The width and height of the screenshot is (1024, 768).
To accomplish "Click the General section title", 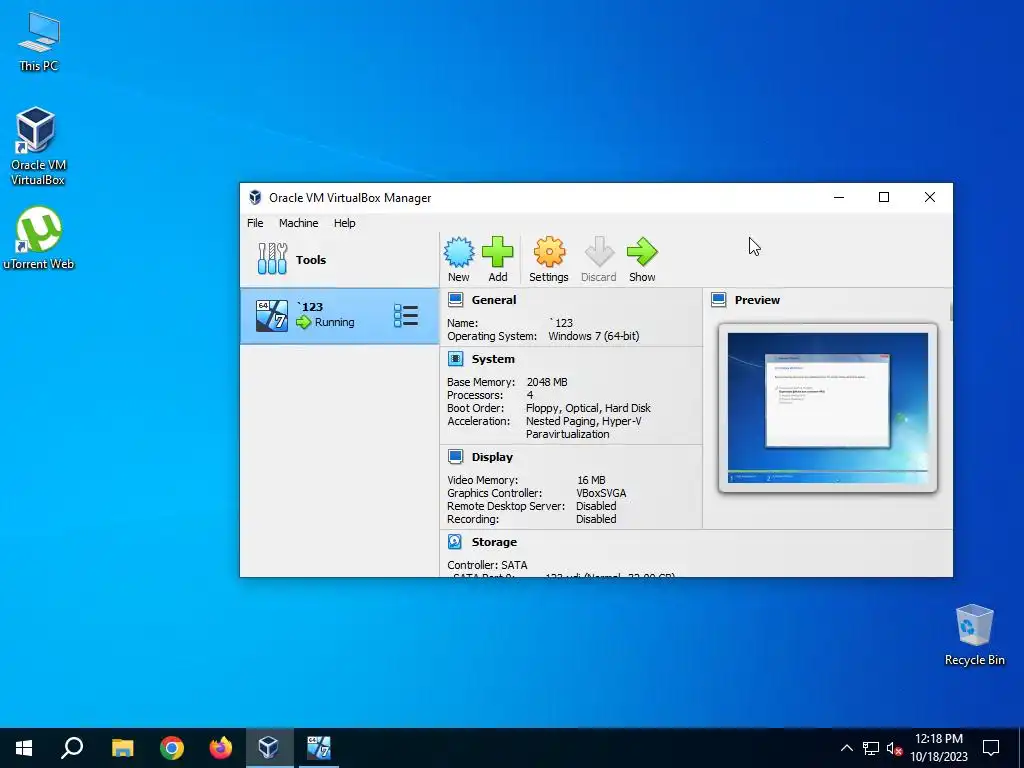I will 494,300.
